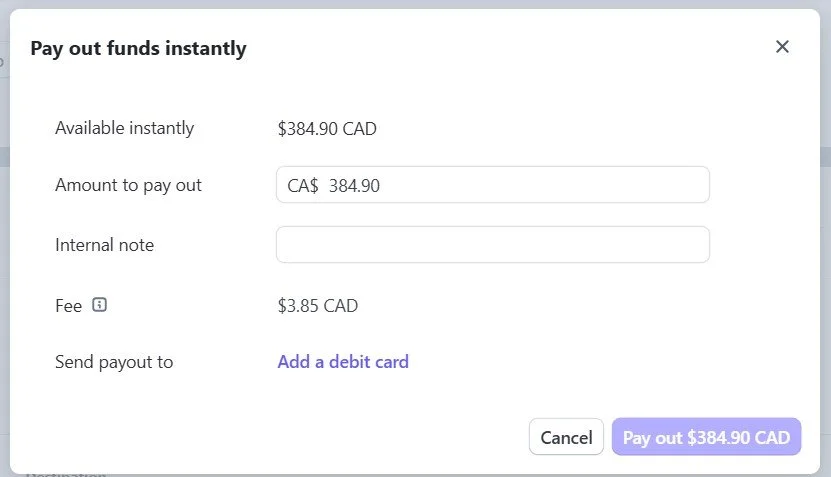Close the payout dialog with X
The width and height of the screenshot is (831, 477).
782,47
